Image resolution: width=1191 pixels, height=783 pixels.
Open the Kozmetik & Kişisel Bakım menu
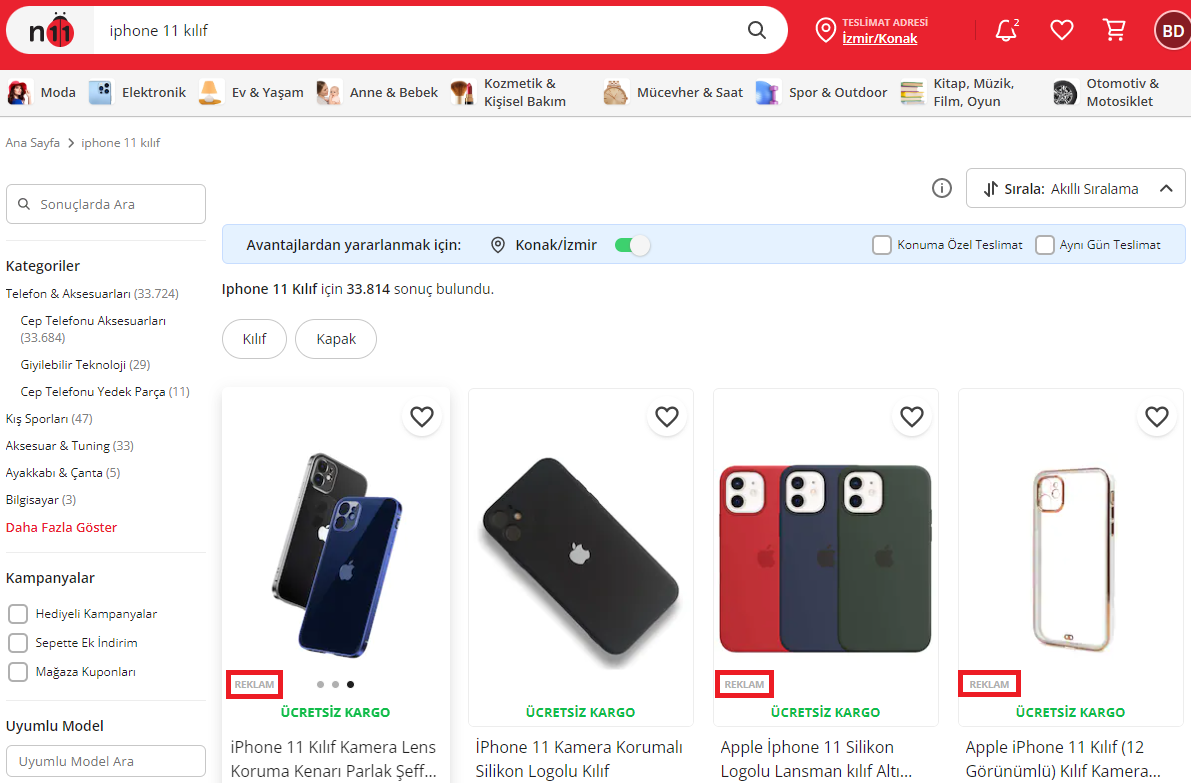525,93
